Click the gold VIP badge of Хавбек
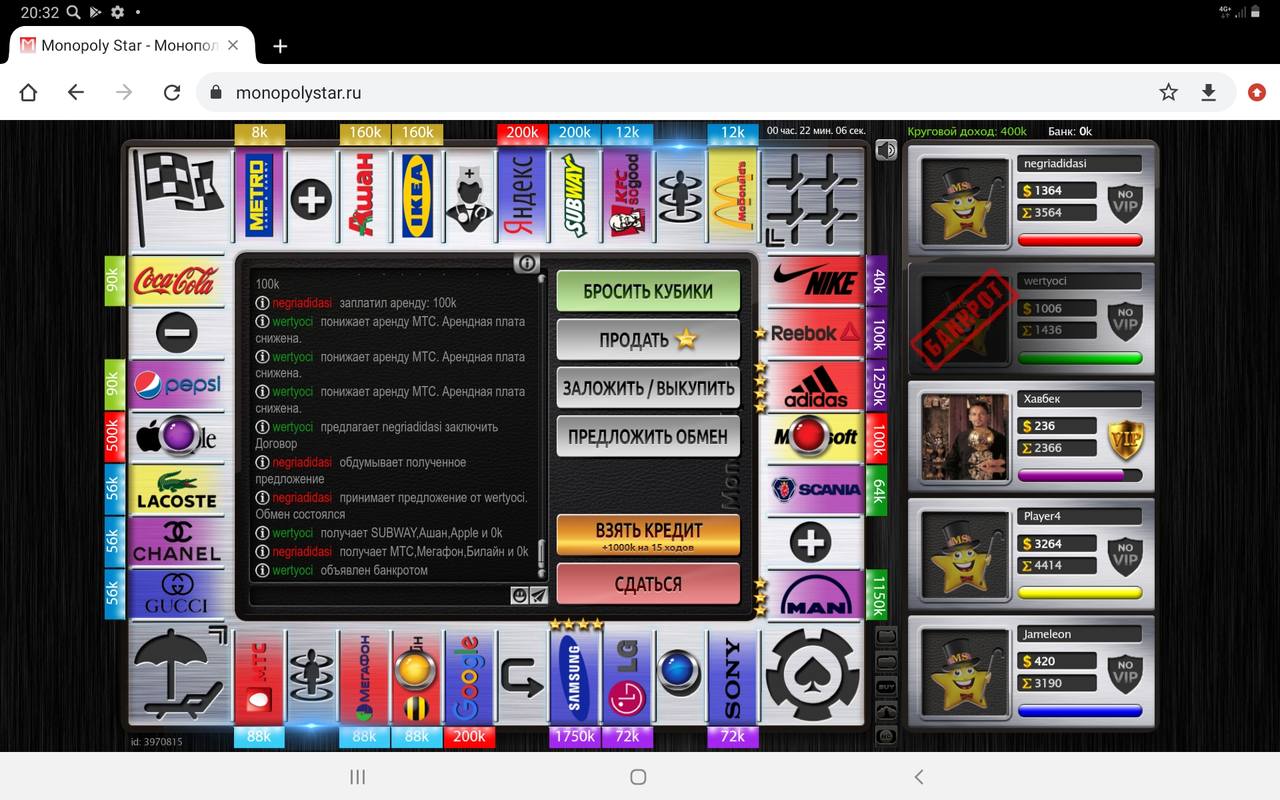 click(1125, 438)
